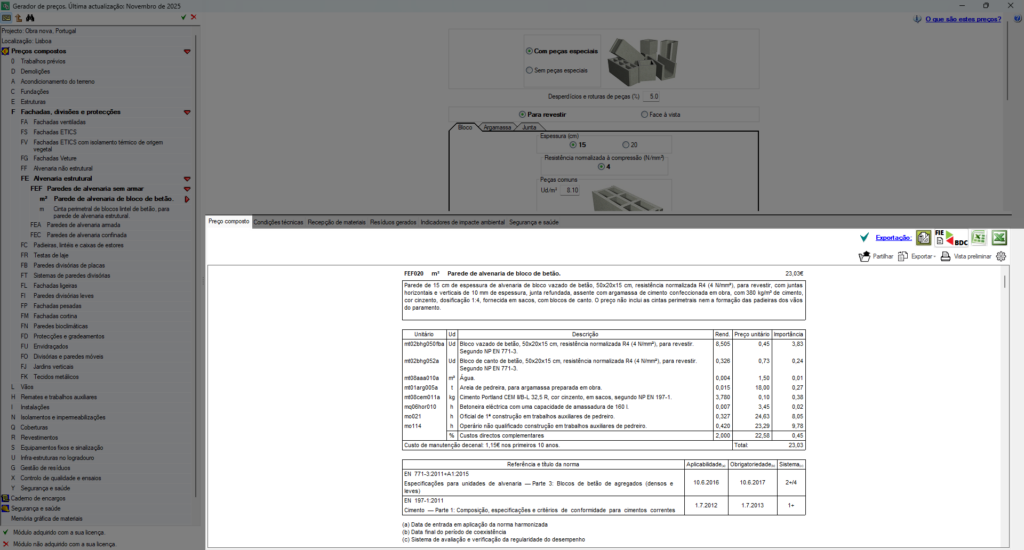The width and height of the screenshot is (1024, 550).
Task: Open the Isolamentos e impermeabilizações chapter
Action: pos(63,417)
